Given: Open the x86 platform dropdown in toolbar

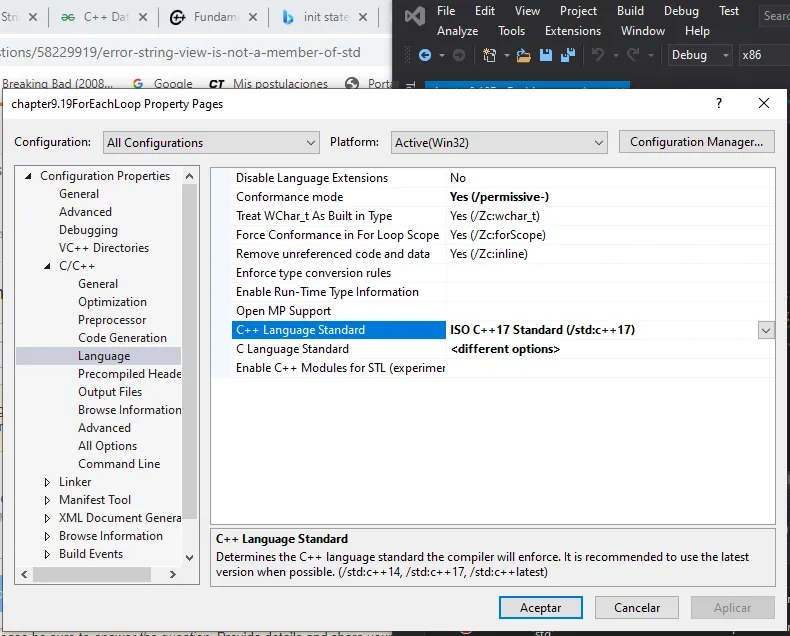Looking at the screenshot, I should point(764,55).
